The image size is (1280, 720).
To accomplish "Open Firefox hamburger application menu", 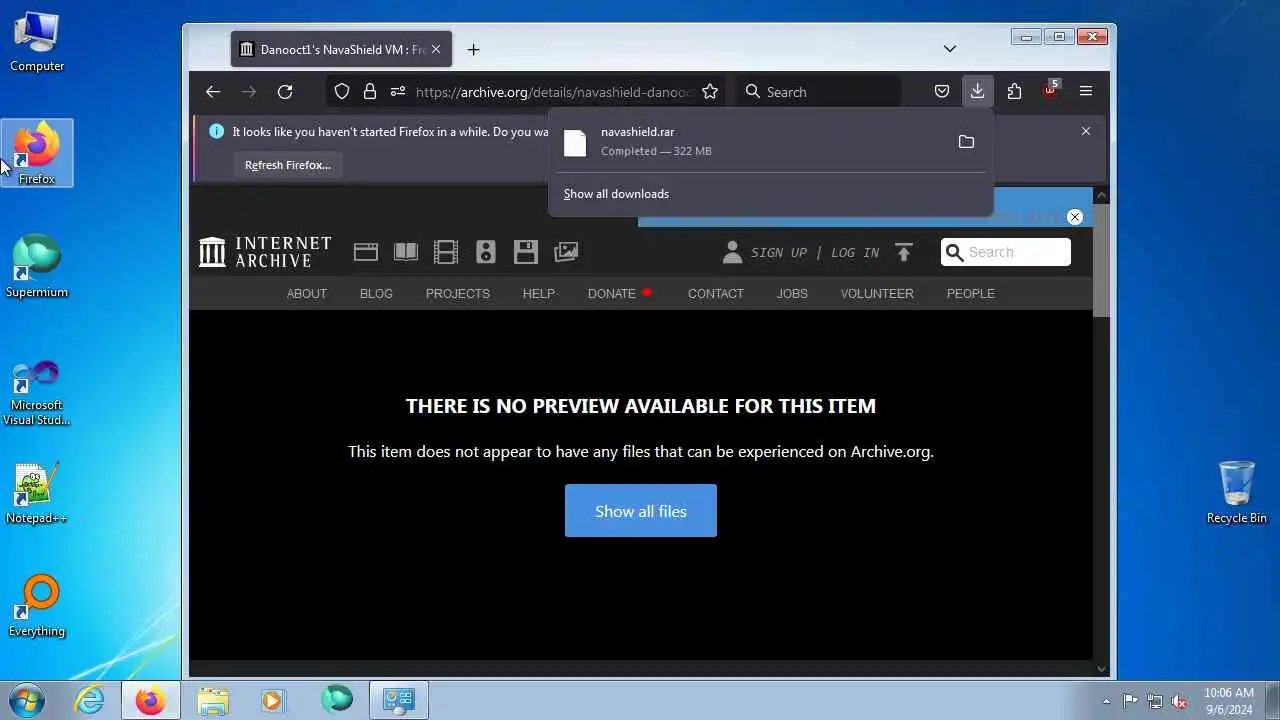I will pos(1086,92).
